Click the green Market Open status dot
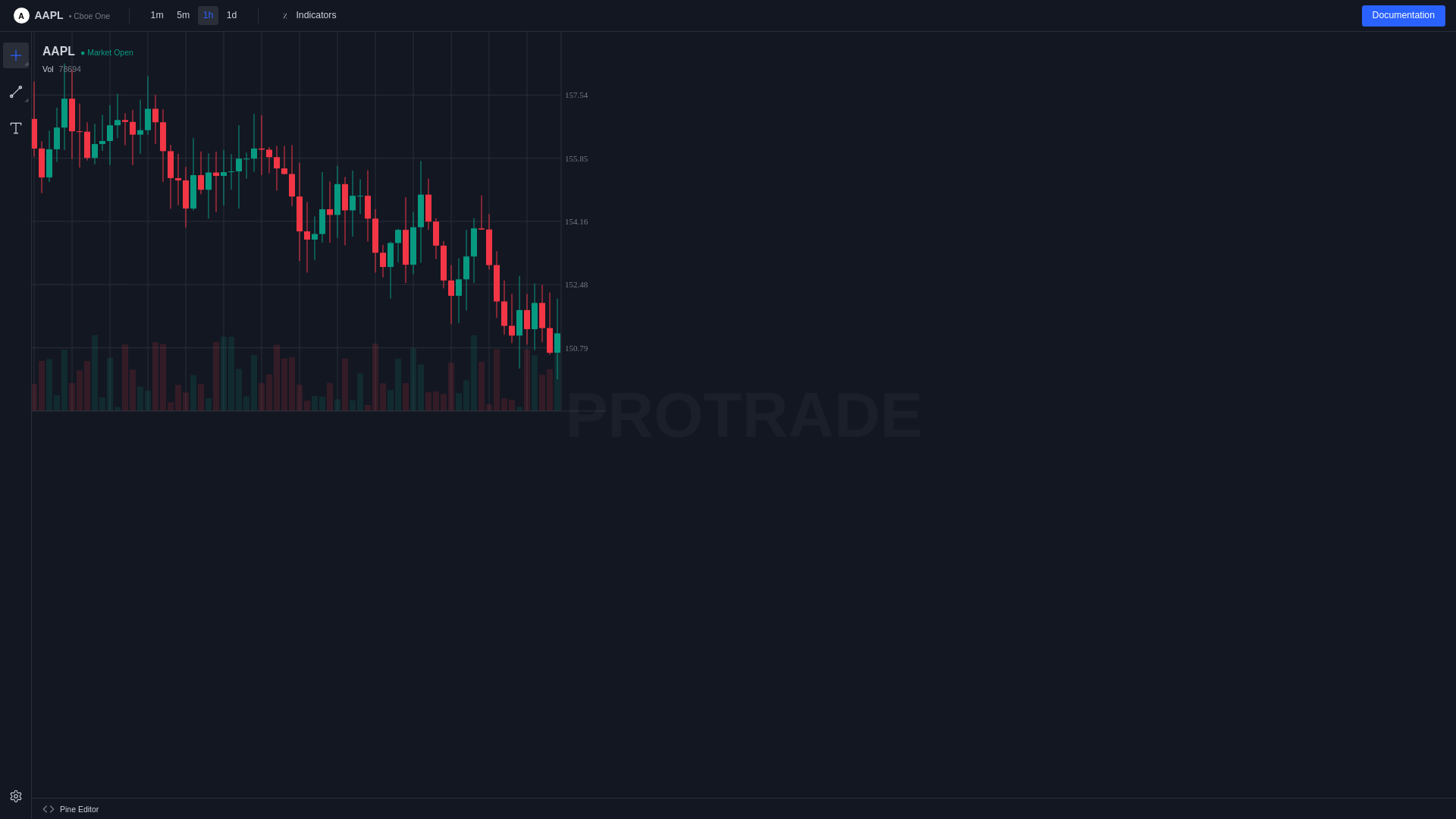Screen dimensions: 1456x819 point(83,53)
